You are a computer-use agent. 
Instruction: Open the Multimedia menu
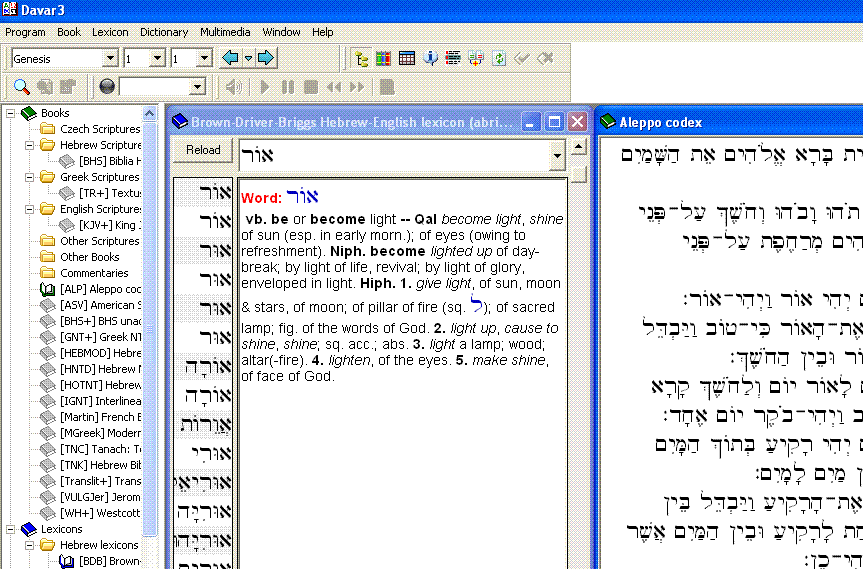(x=225, y=32)
